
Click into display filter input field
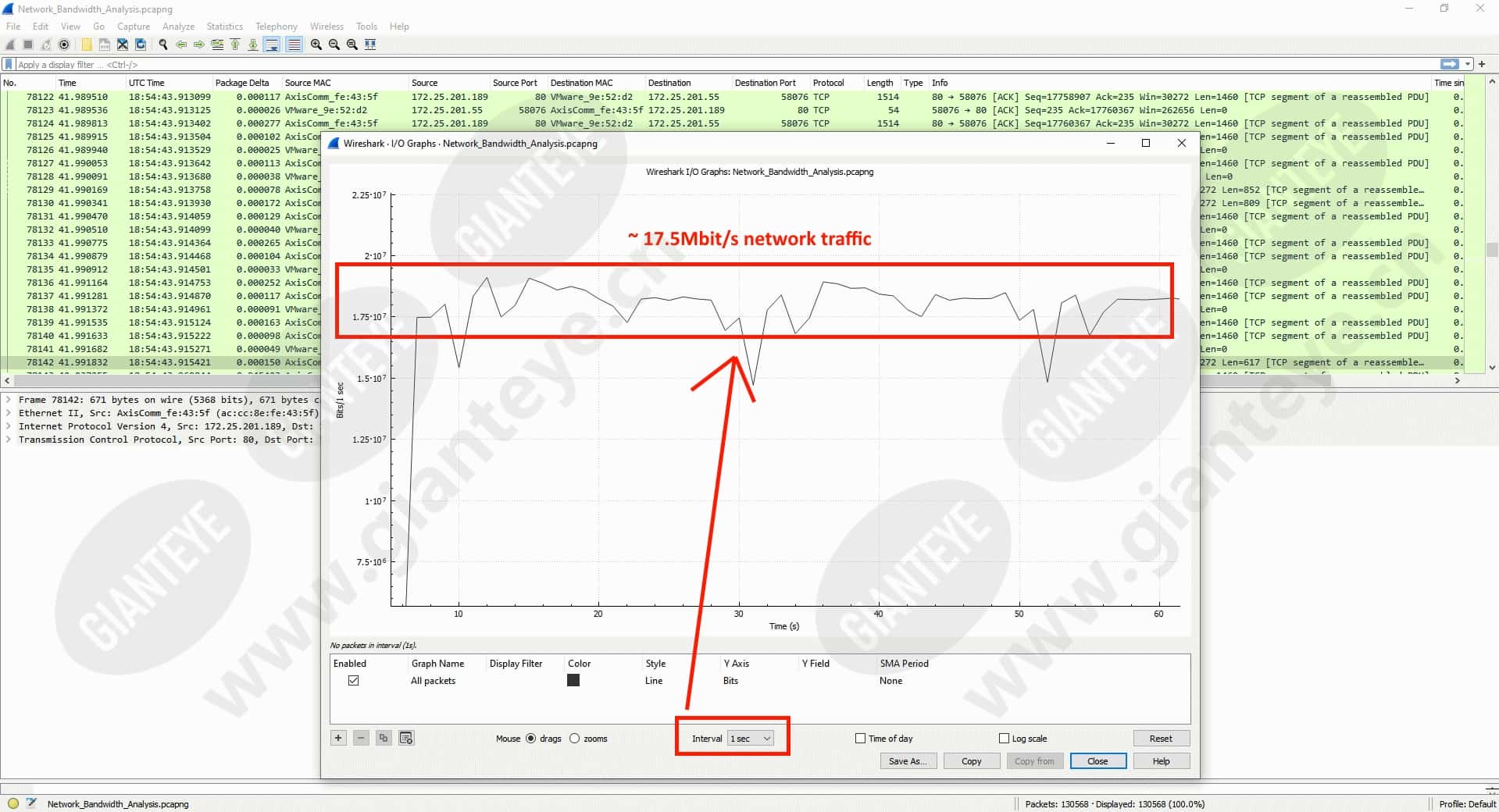click(726, 64)
